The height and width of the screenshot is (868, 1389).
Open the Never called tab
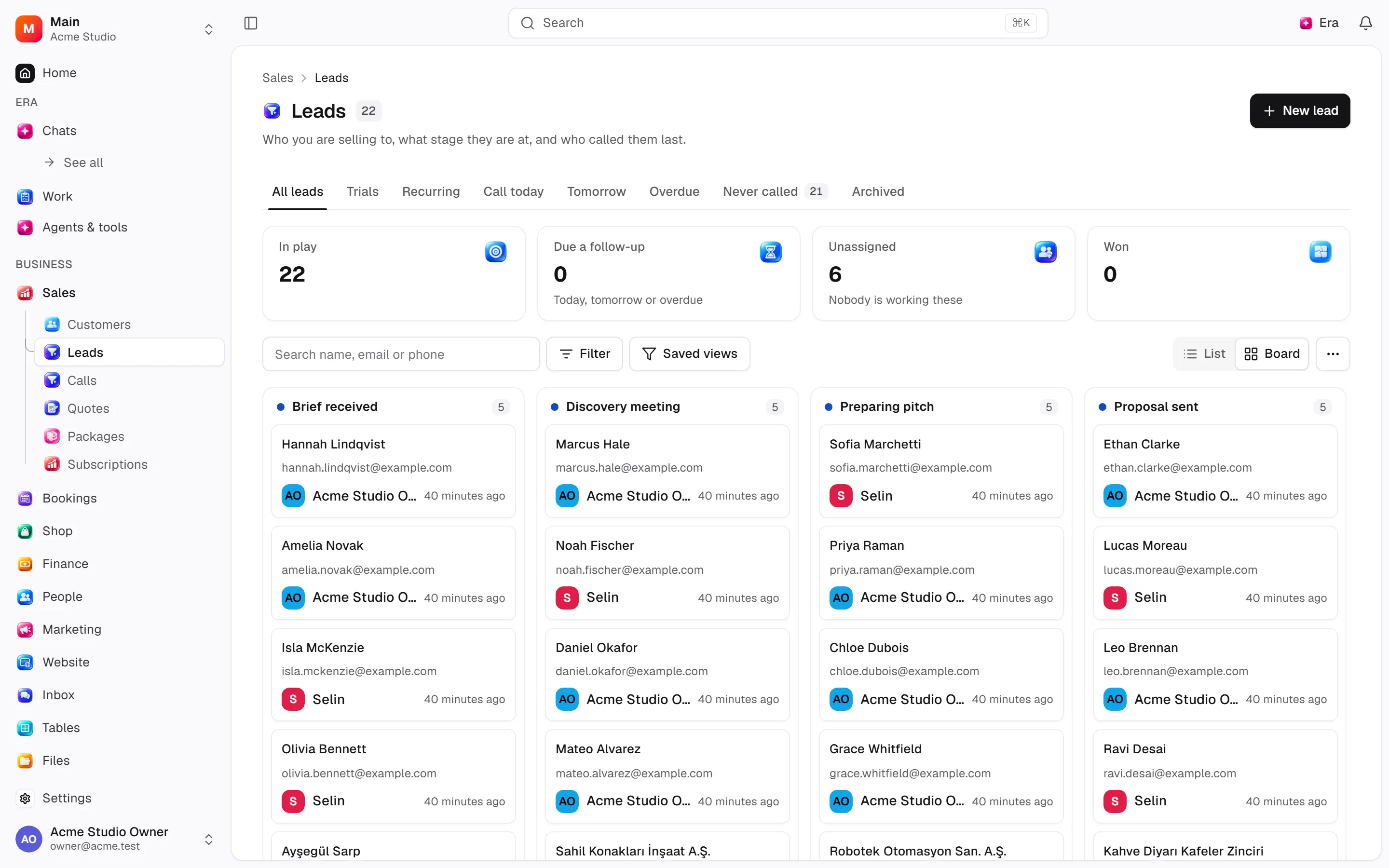pos(775,192)
